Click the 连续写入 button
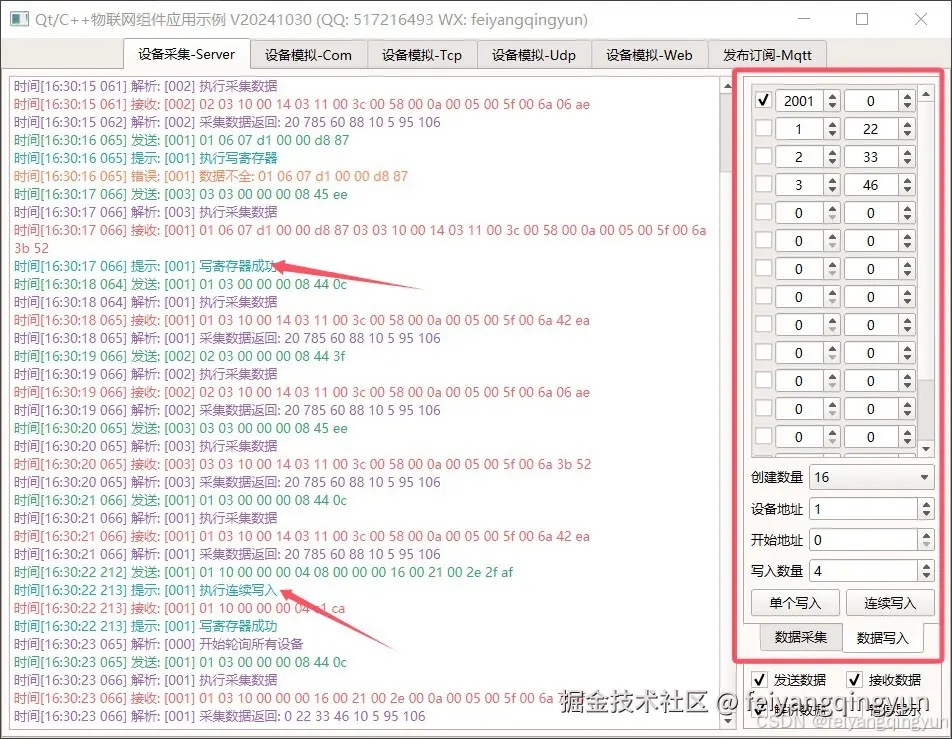Screen dimensions: 952x739 click(x=890, y=603)
